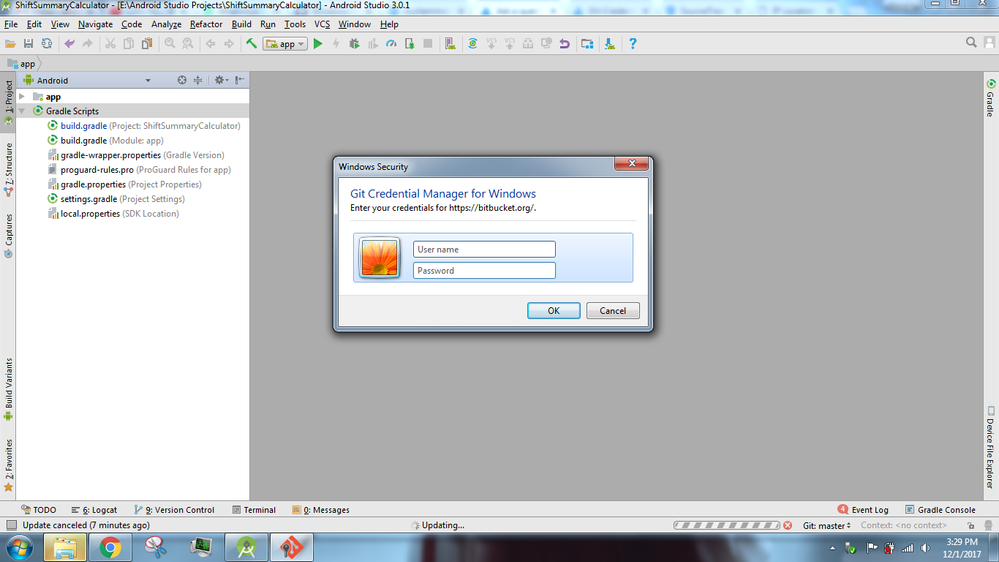Click the Project Structure icon
Image resolution: width=999 pixels, height=562 pixels.
(x=587, y=43)
